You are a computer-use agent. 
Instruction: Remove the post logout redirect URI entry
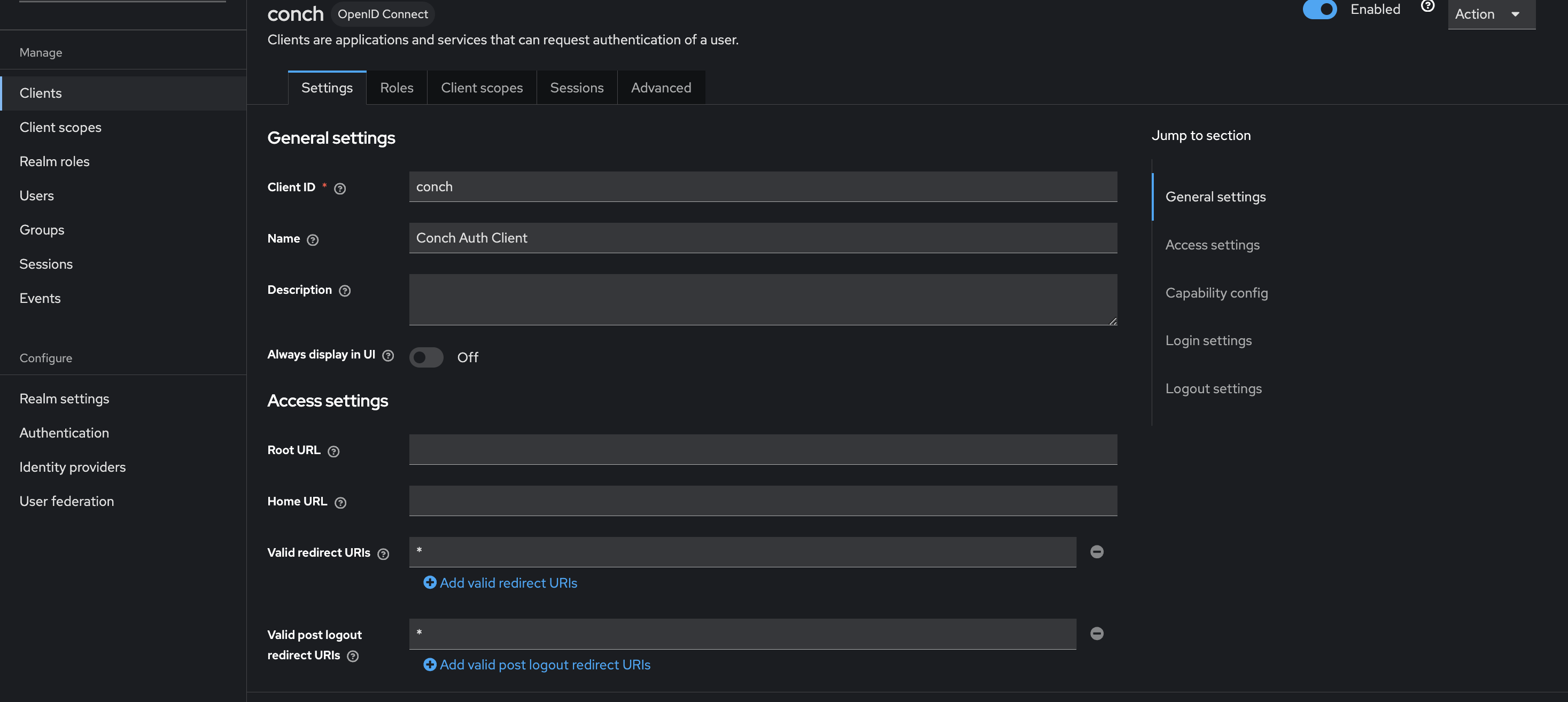click(x=1097, y=633)
